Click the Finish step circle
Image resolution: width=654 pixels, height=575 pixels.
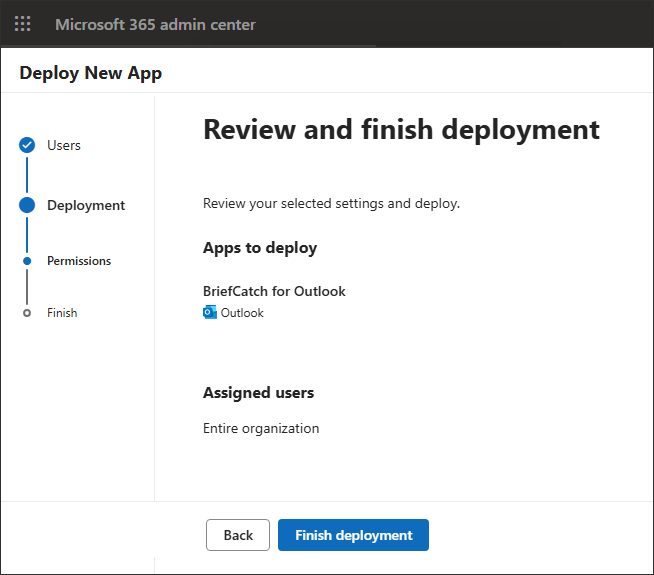pyautogui.click(x=27, y=313)
